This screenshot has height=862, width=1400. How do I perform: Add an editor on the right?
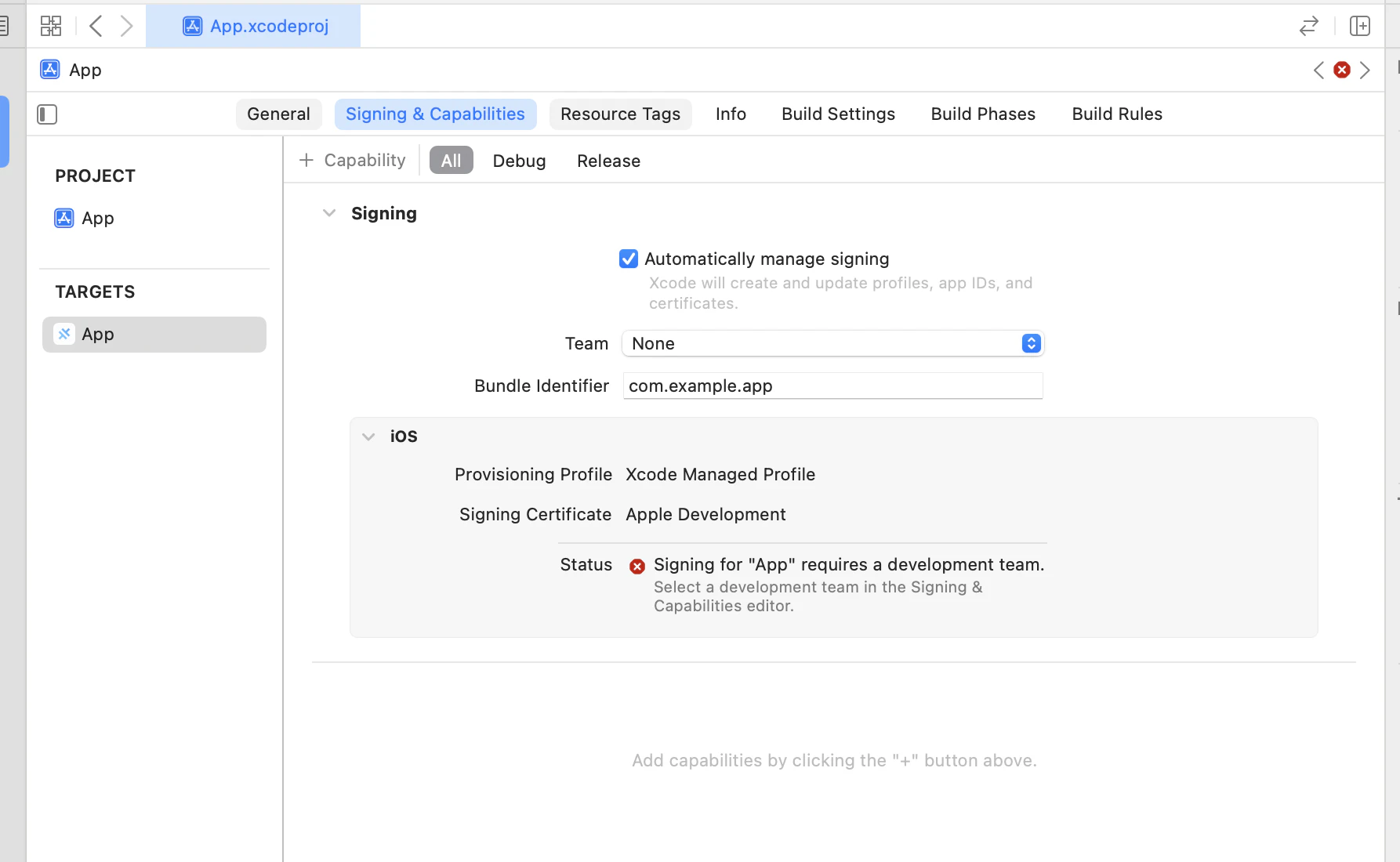tap(1360, 26)
